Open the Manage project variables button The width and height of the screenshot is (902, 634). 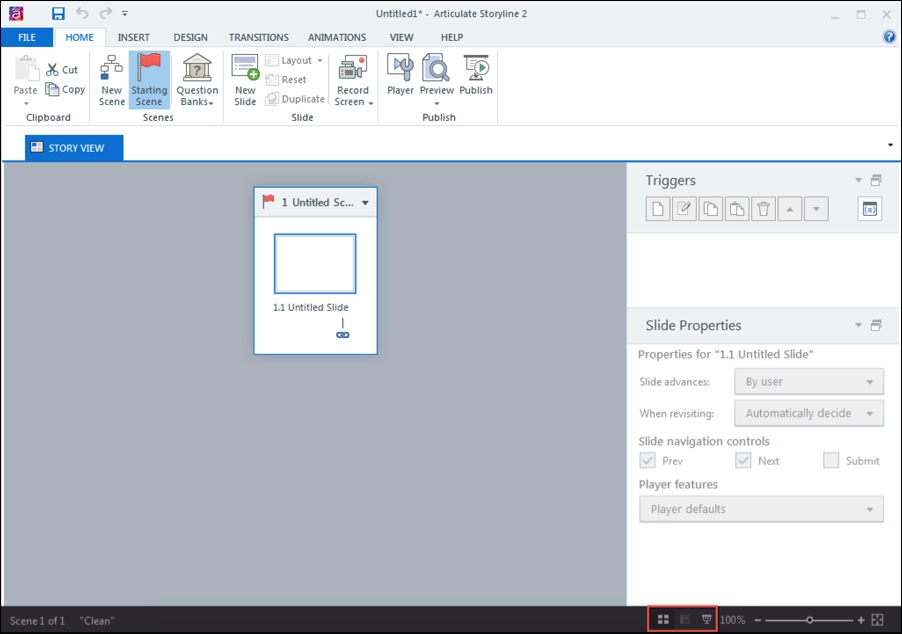tap(870, 209)
